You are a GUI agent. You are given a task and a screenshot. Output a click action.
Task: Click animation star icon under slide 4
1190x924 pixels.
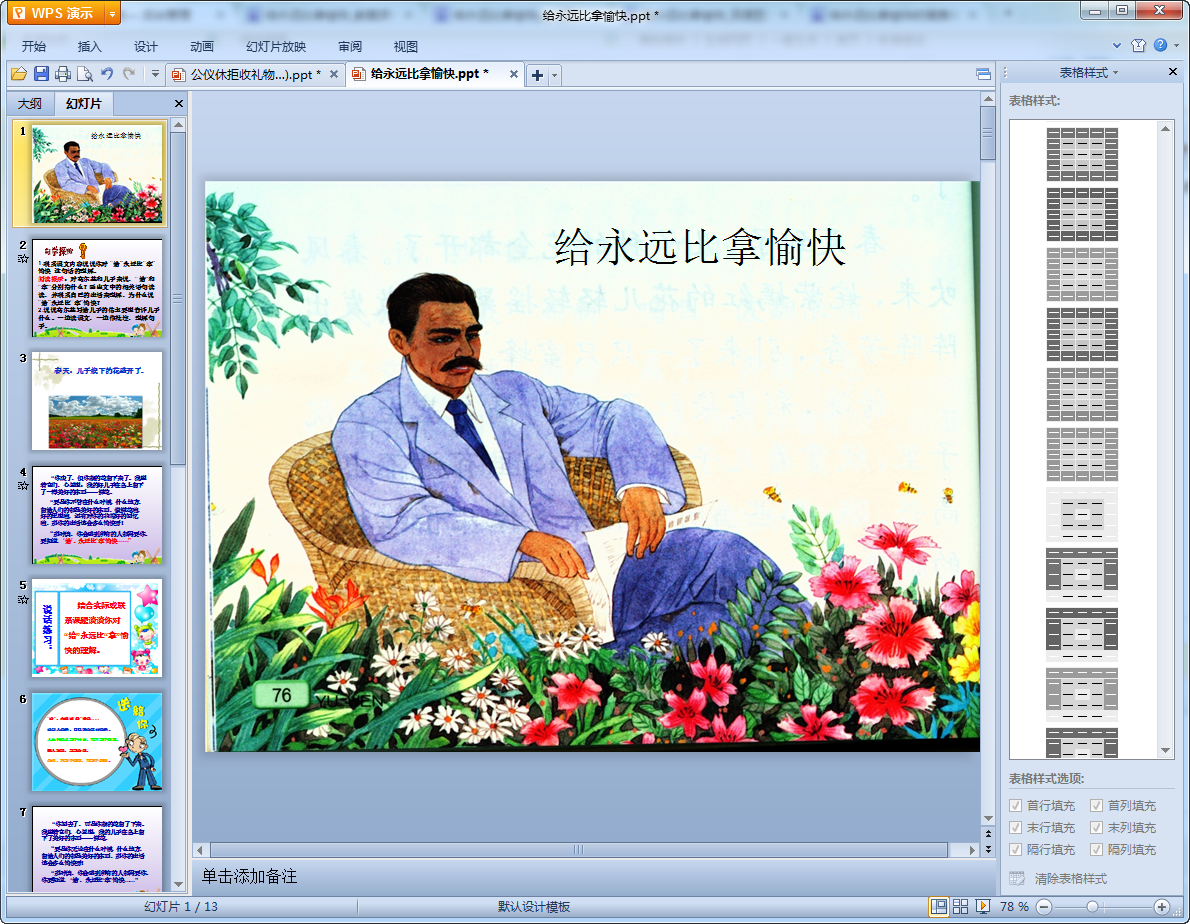pos(23,486)
